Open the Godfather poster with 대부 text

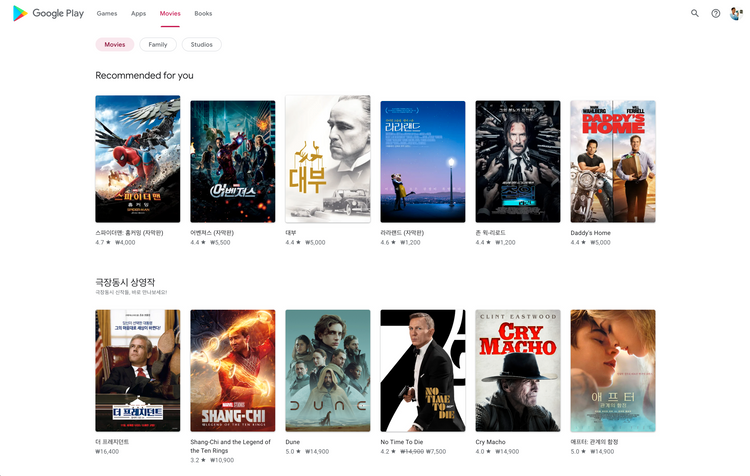[x=328, y=159]
